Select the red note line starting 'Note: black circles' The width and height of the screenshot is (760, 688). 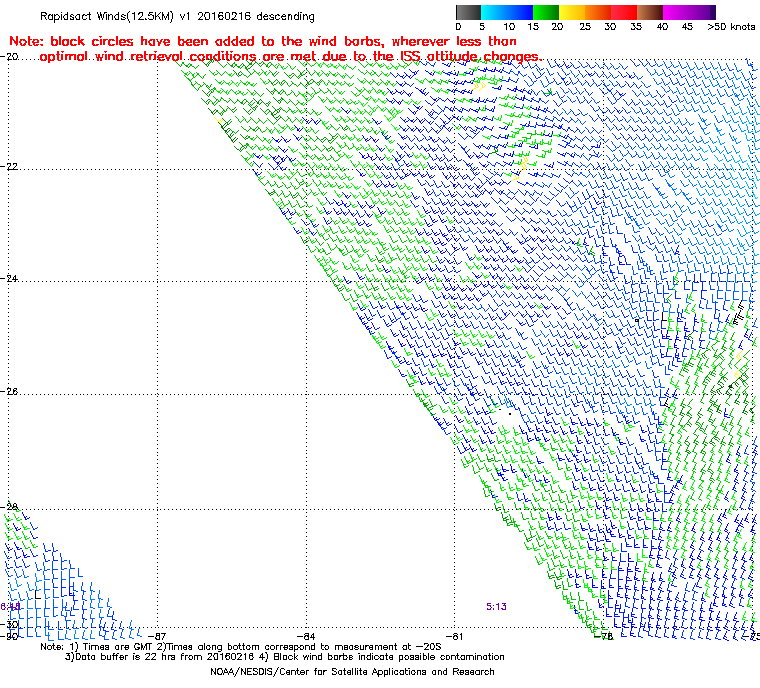pos(263,41)
